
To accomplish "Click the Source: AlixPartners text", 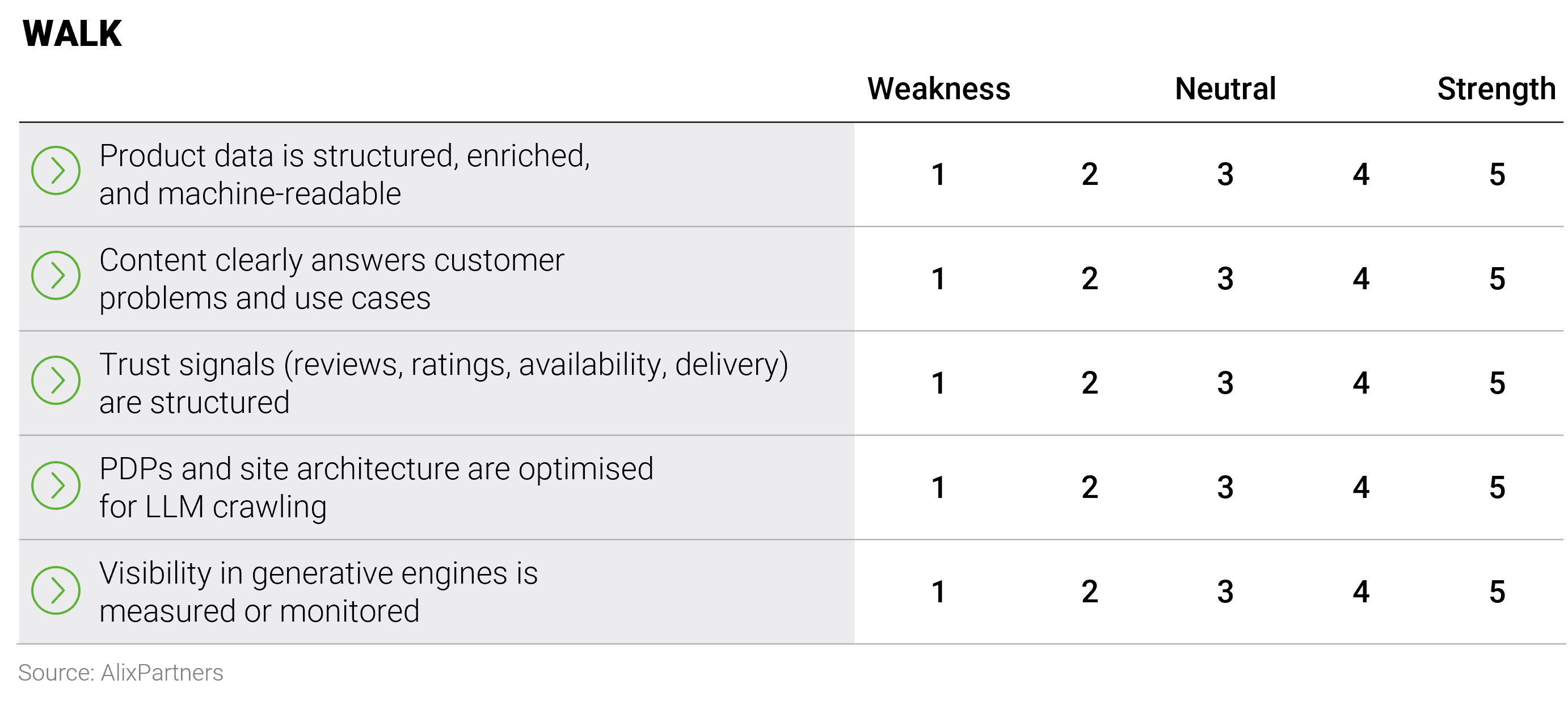I will [120, 673].
